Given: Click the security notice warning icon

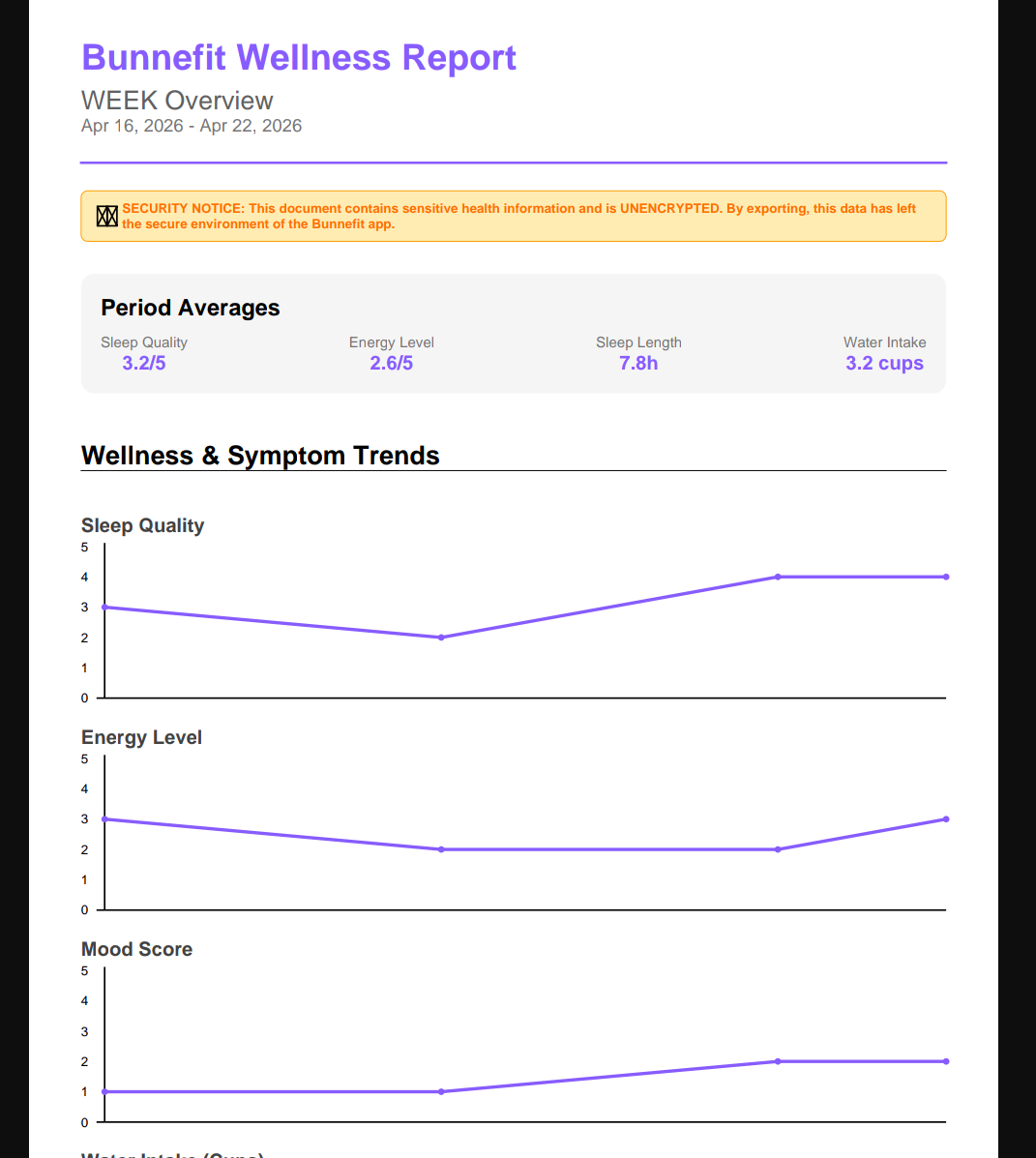Looking at the screenshot, I should coord(107,217).
